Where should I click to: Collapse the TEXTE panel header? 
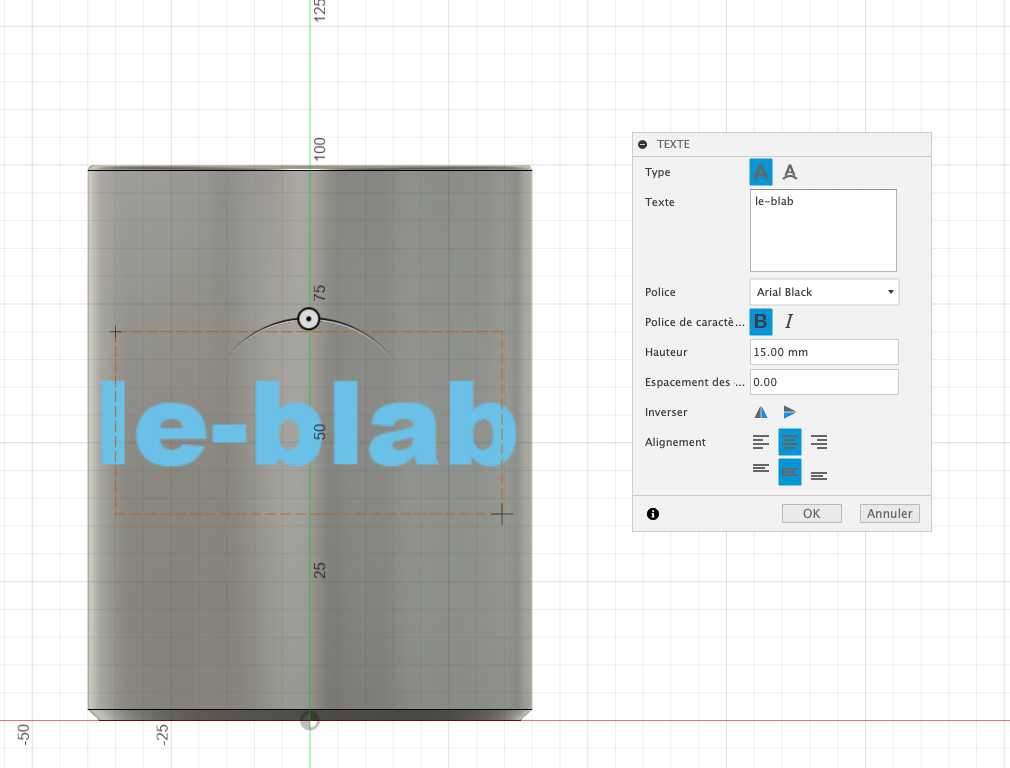[x=642, y=144]
